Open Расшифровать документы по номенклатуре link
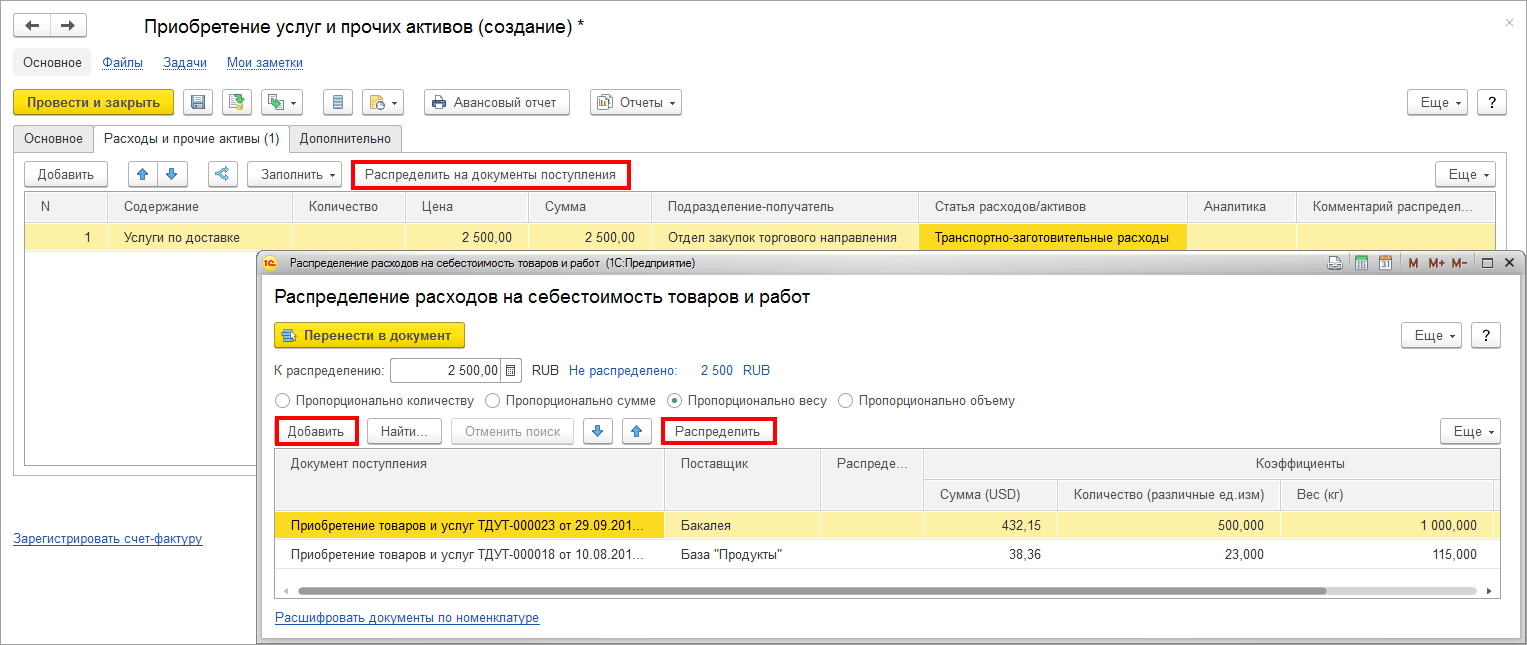Image resolution: width=1527 pixels, height=645 pixels. (406, 618)
